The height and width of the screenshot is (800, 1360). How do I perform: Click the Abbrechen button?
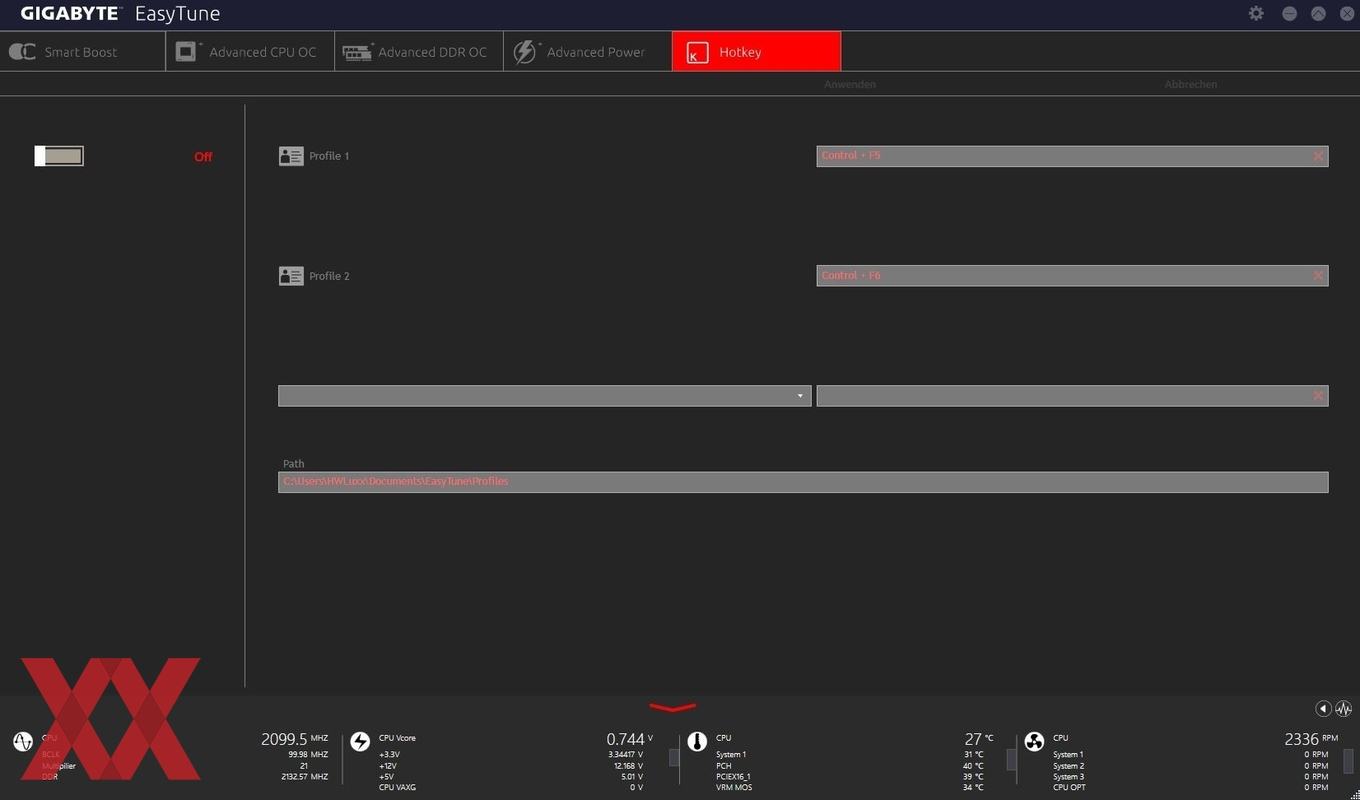coord(1191,84)
